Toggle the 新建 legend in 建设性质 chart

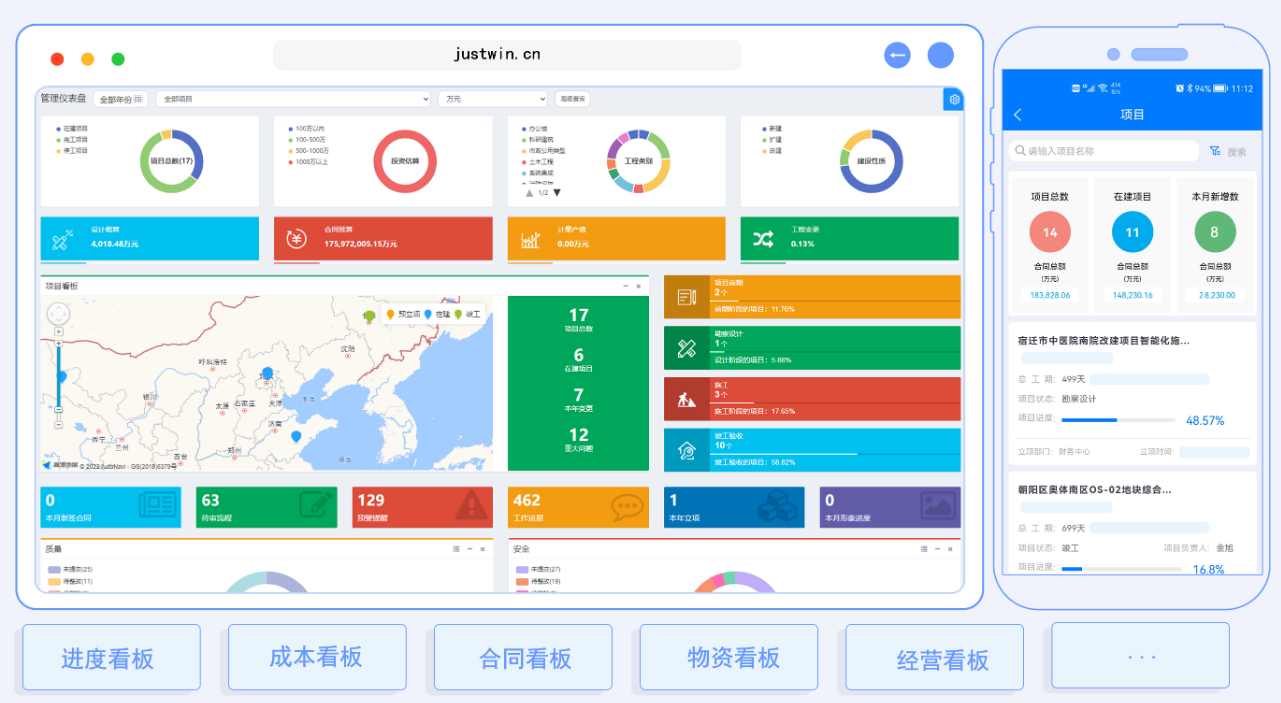pyautogui.click(x=773, y=128)
